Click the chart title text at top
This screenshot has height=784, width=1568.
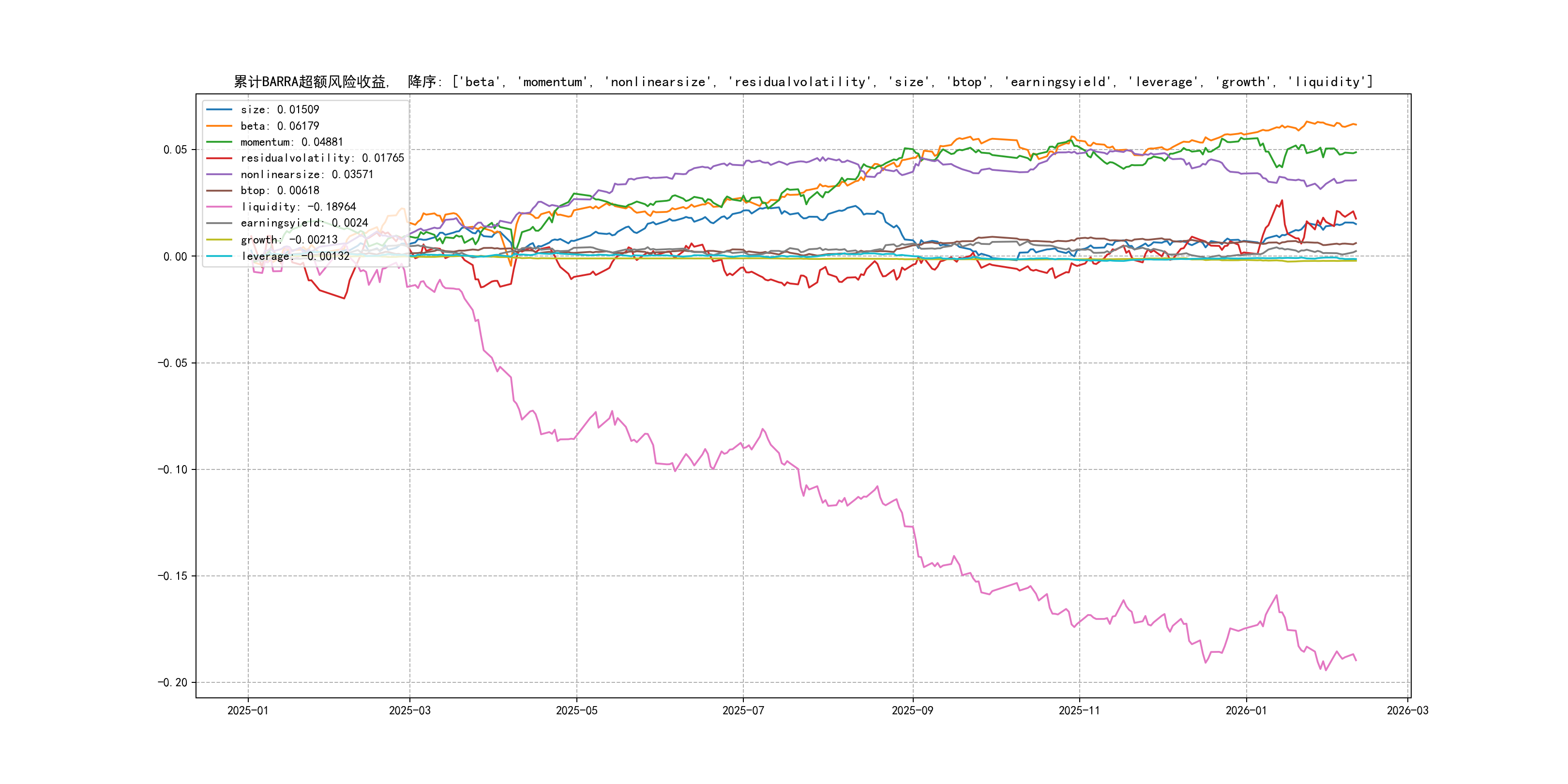coord(803,82)
